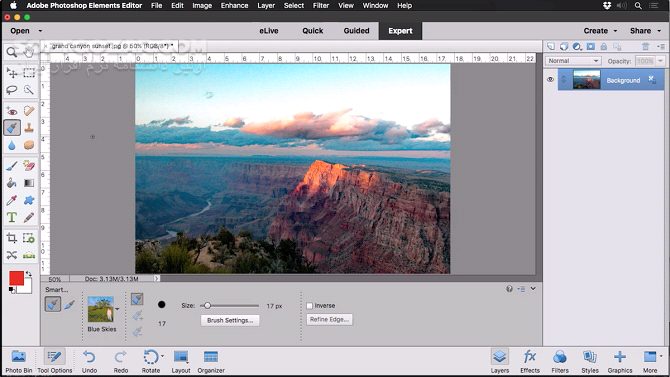
Task: Click the Refine Edge button
Action: 329,319
